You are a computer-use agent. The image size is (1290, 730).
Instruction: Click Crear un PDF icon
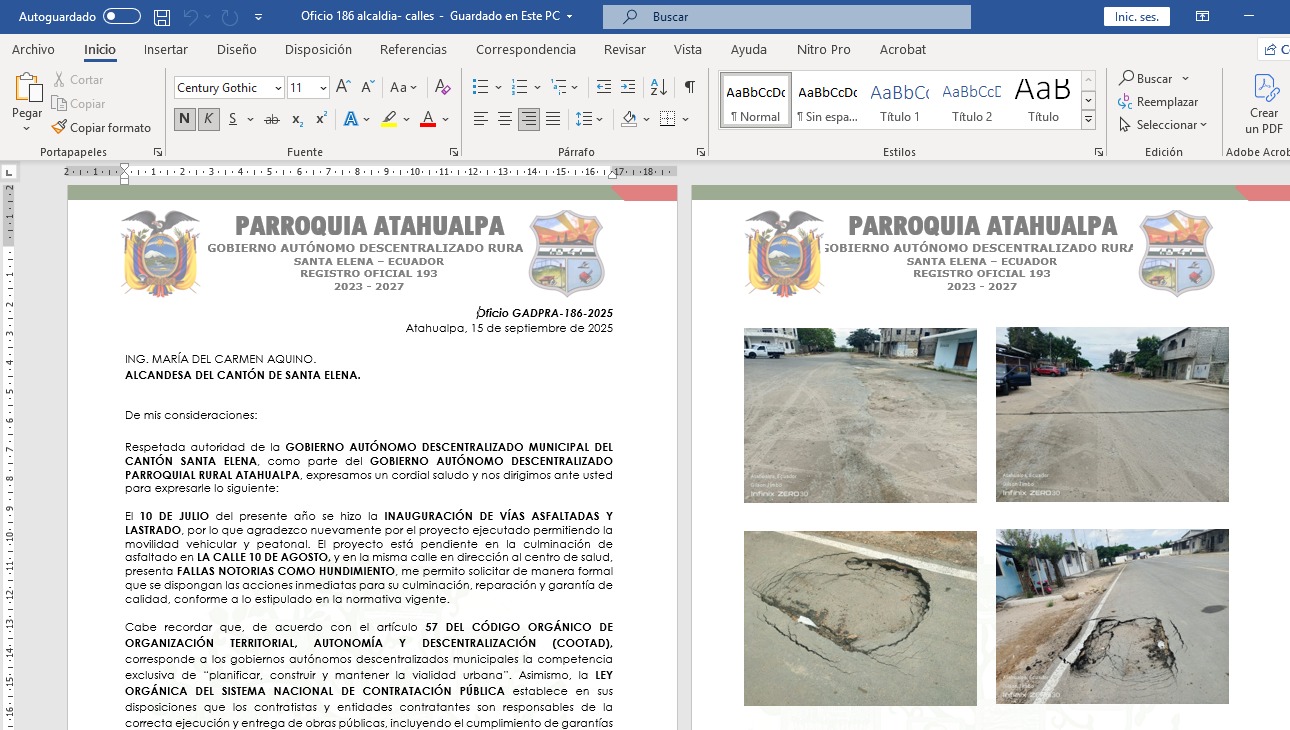pyautogui.click(x=1264, y=103)
